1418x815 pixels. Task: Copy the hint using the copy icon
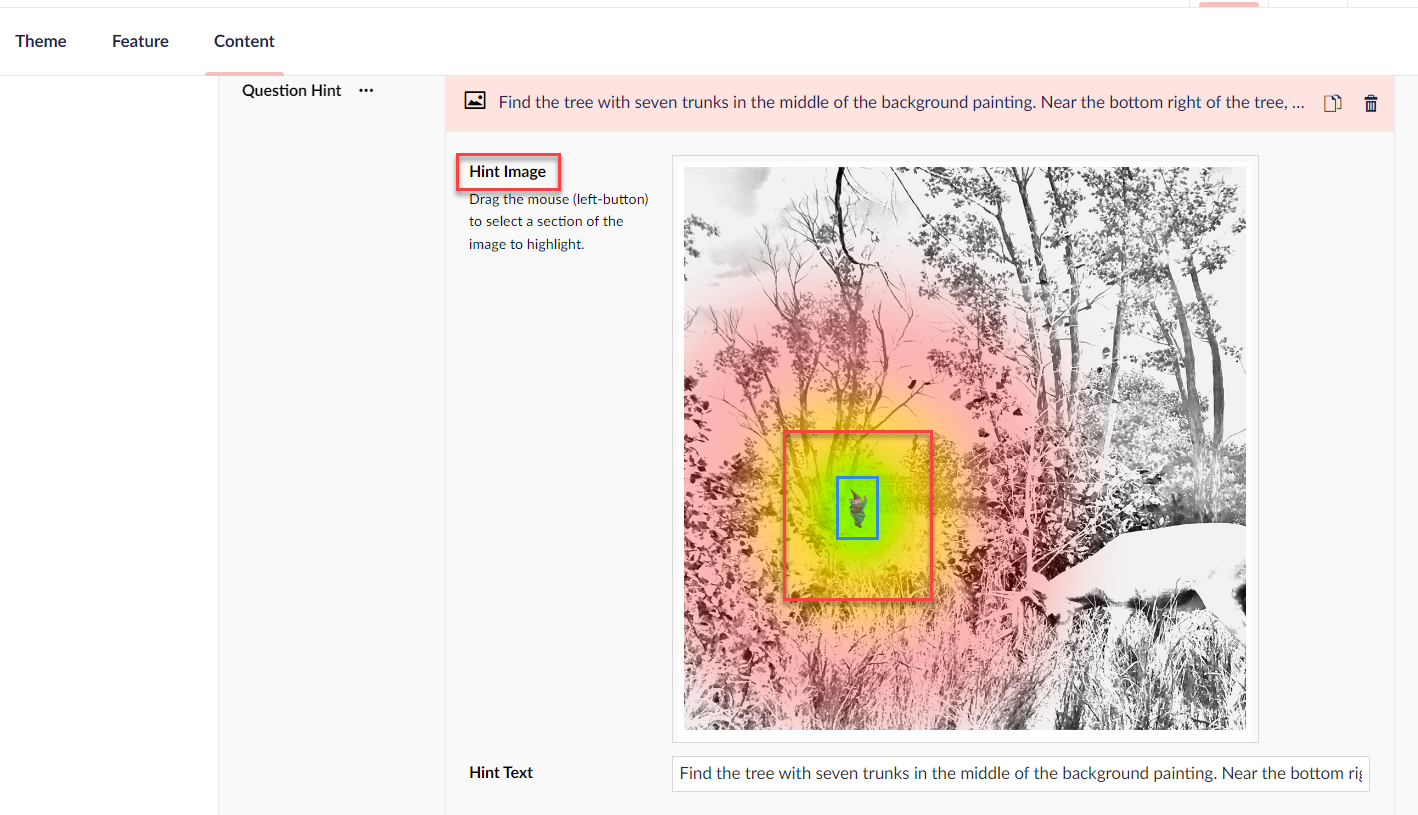(1332, 103)
